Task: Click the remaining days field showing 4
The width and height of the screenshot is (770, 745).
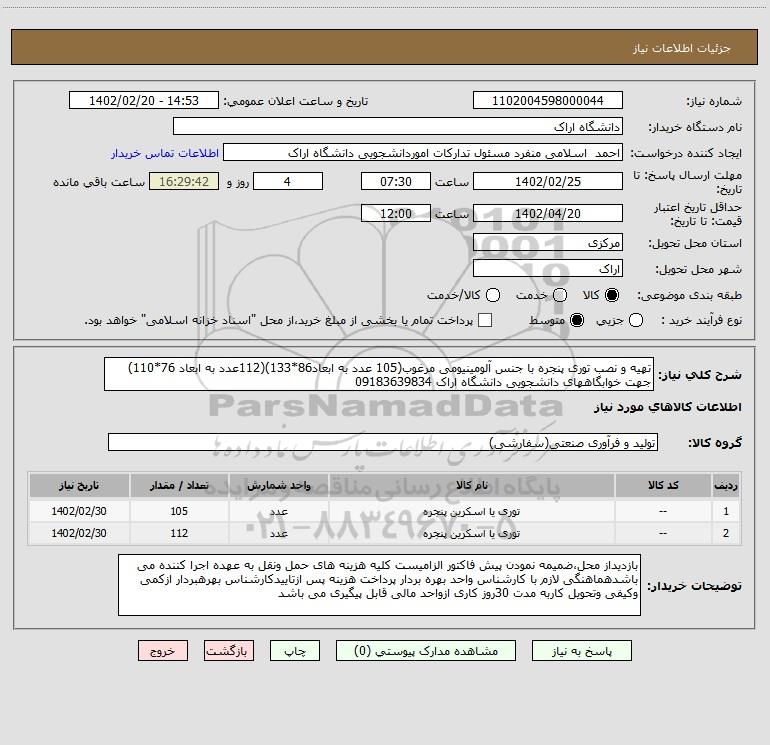Action: click(x=288, y=181)
